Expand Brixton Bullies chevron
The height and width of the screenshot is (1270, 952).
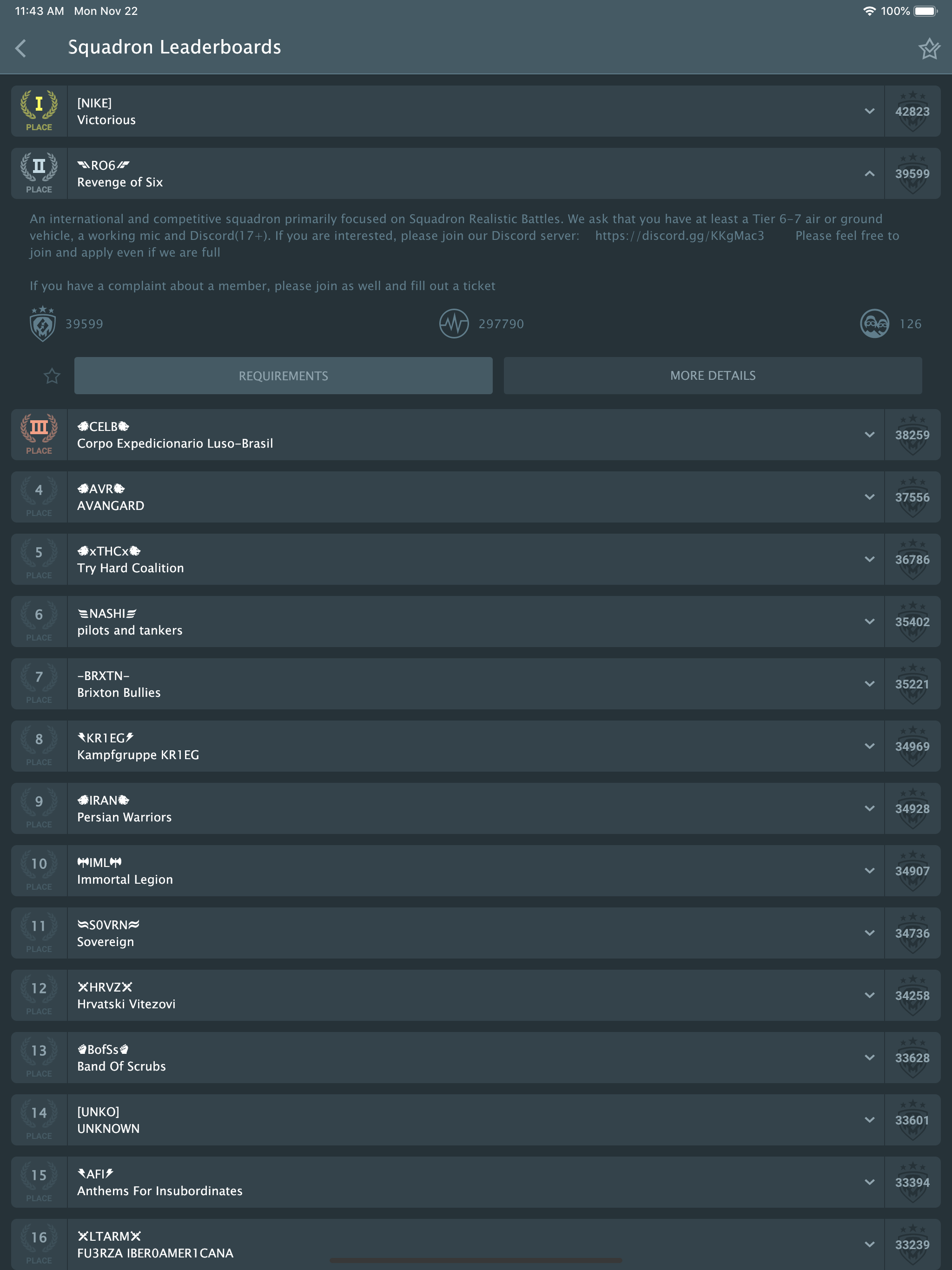coord(869,684)
